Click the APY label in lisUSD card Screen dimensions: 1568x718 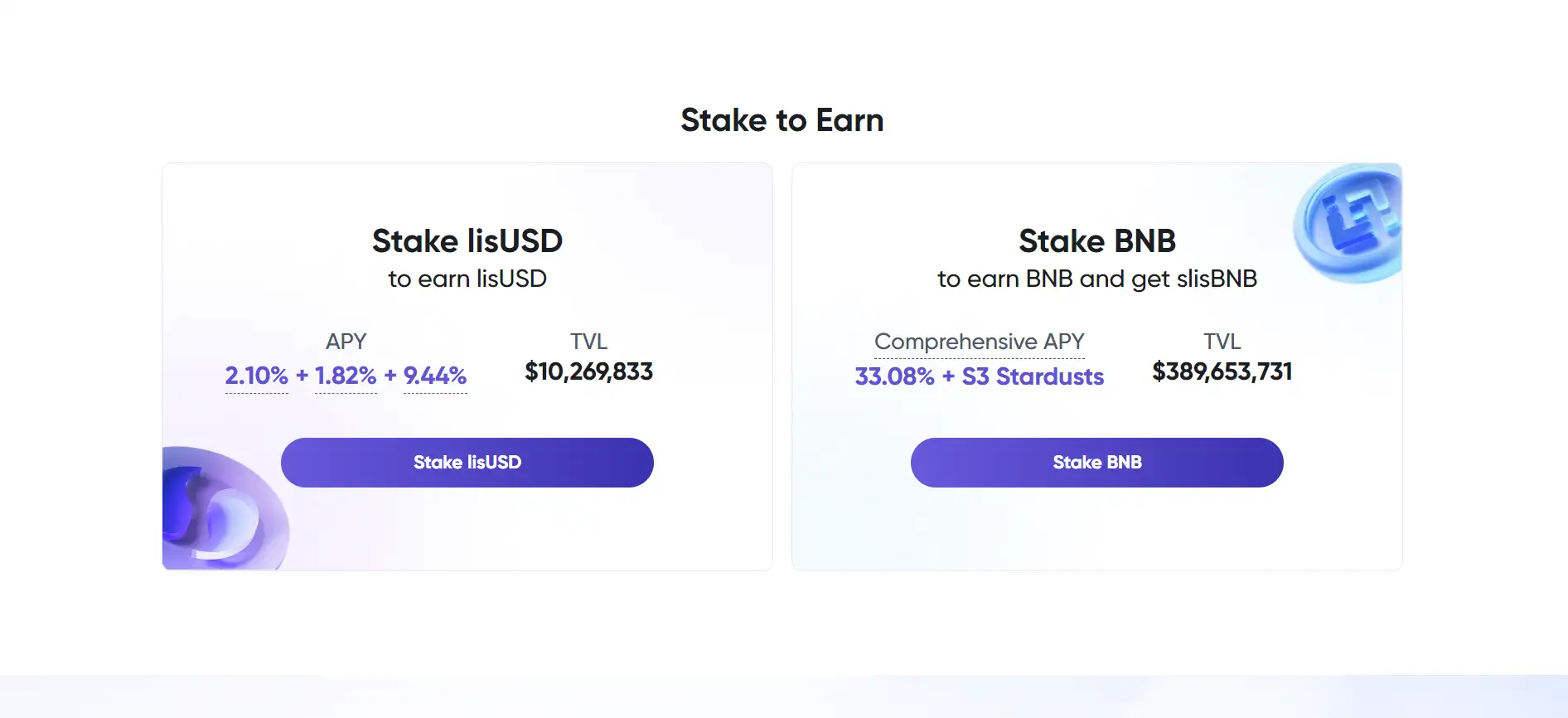pos(346,342)
